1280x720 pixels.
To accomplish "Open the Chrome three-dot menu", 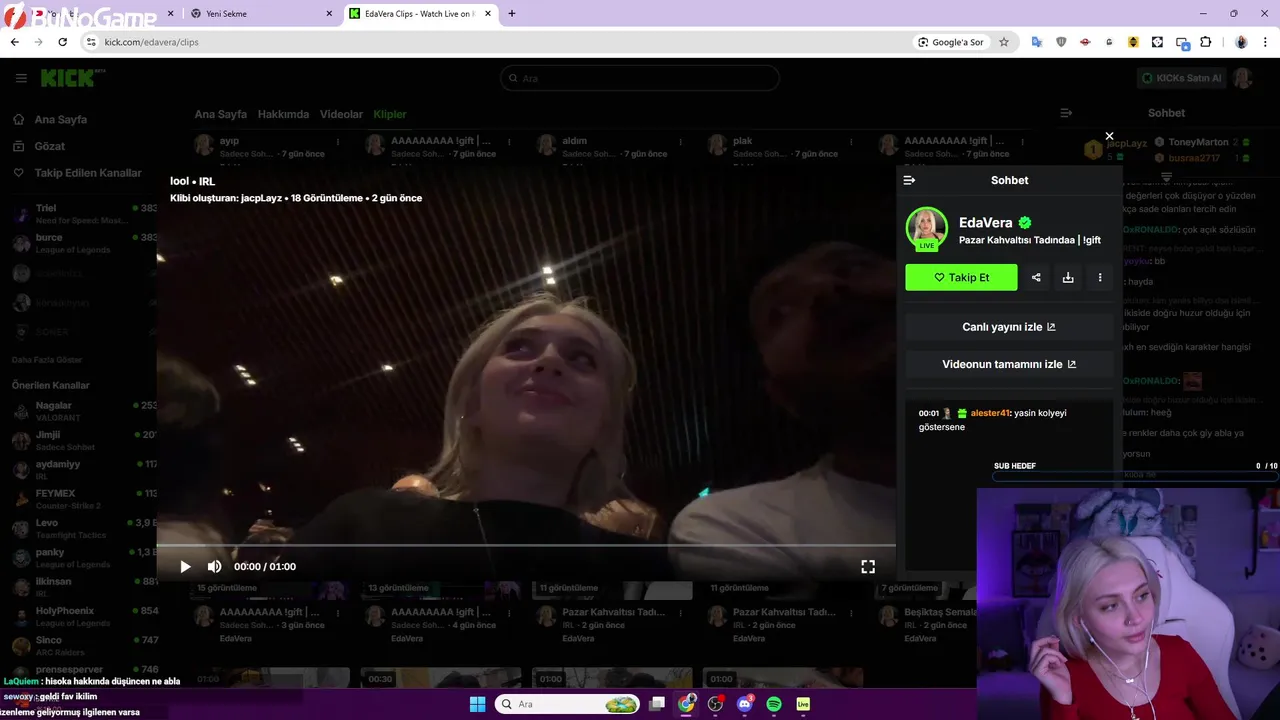I will [x=1266, y=42].
